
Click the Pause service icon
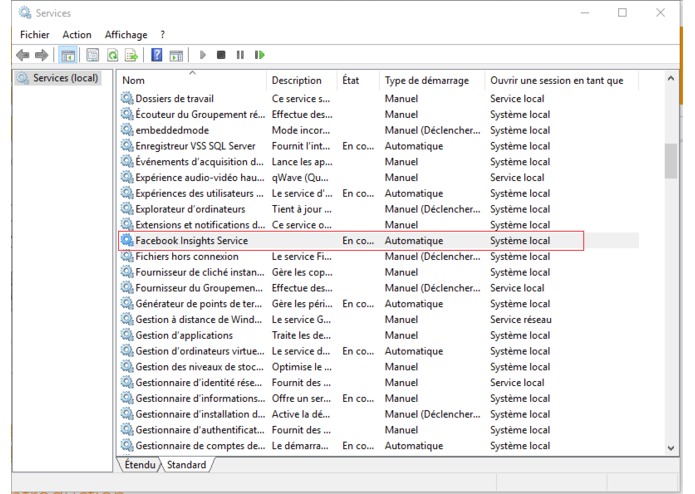click(240, 55)
